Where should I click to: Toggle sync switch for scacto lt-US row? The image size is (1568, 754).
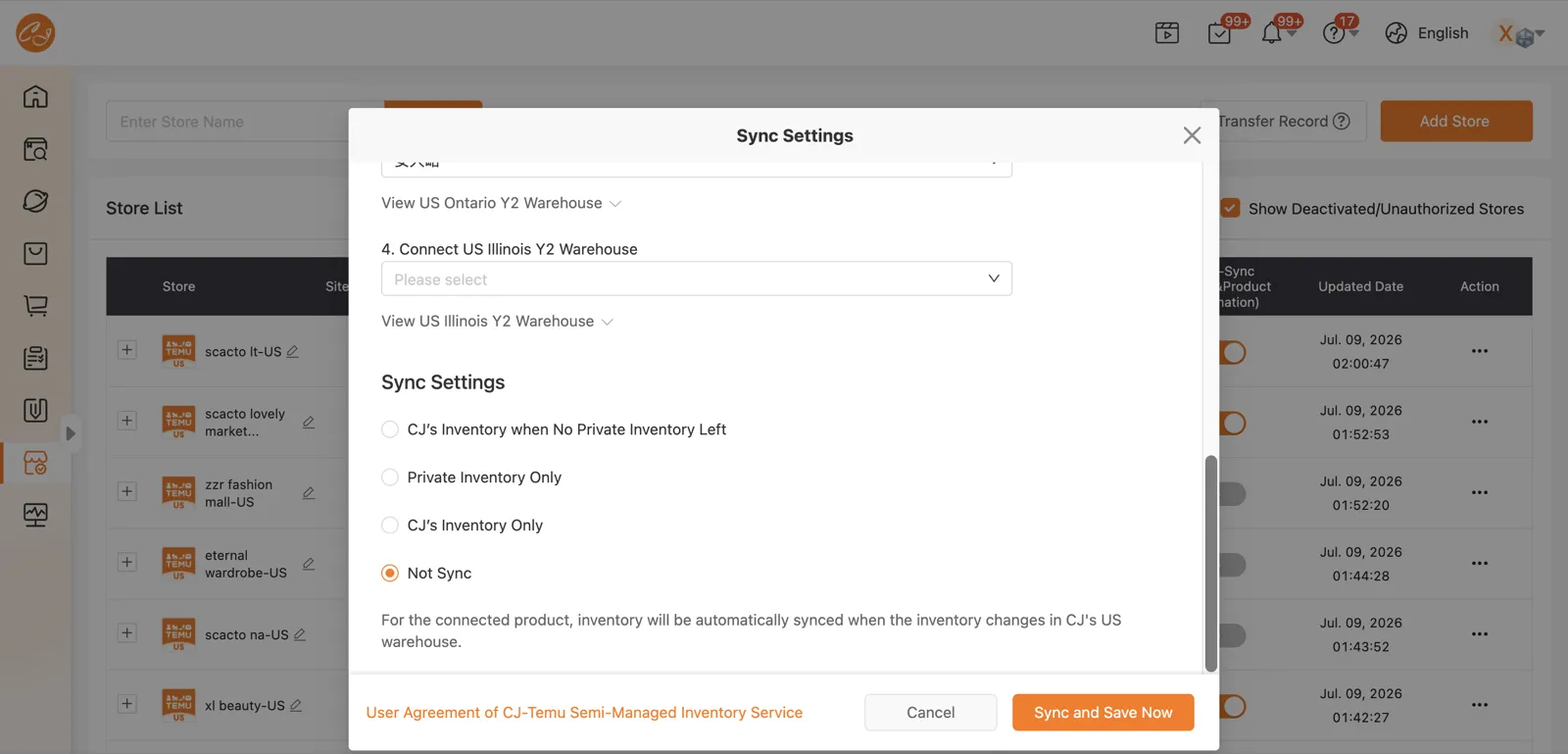[1233, 352]
